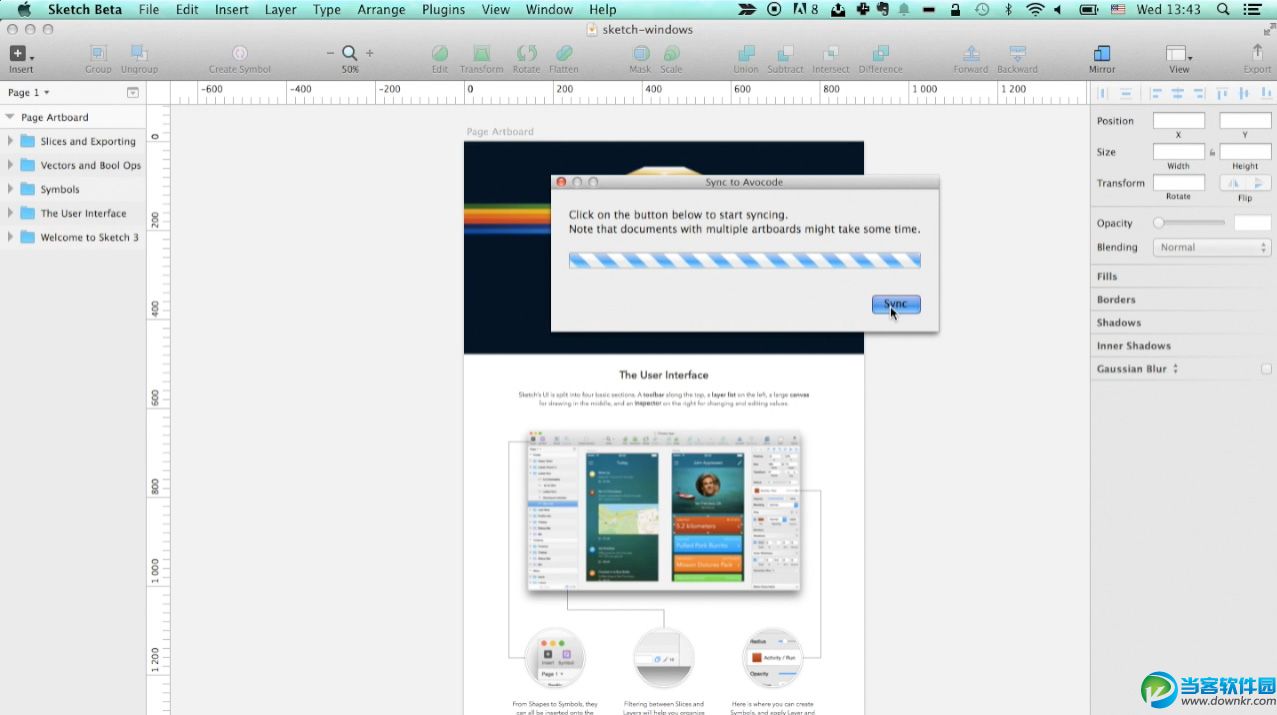Click the distribute horizontally icon

click(1104, 93)
